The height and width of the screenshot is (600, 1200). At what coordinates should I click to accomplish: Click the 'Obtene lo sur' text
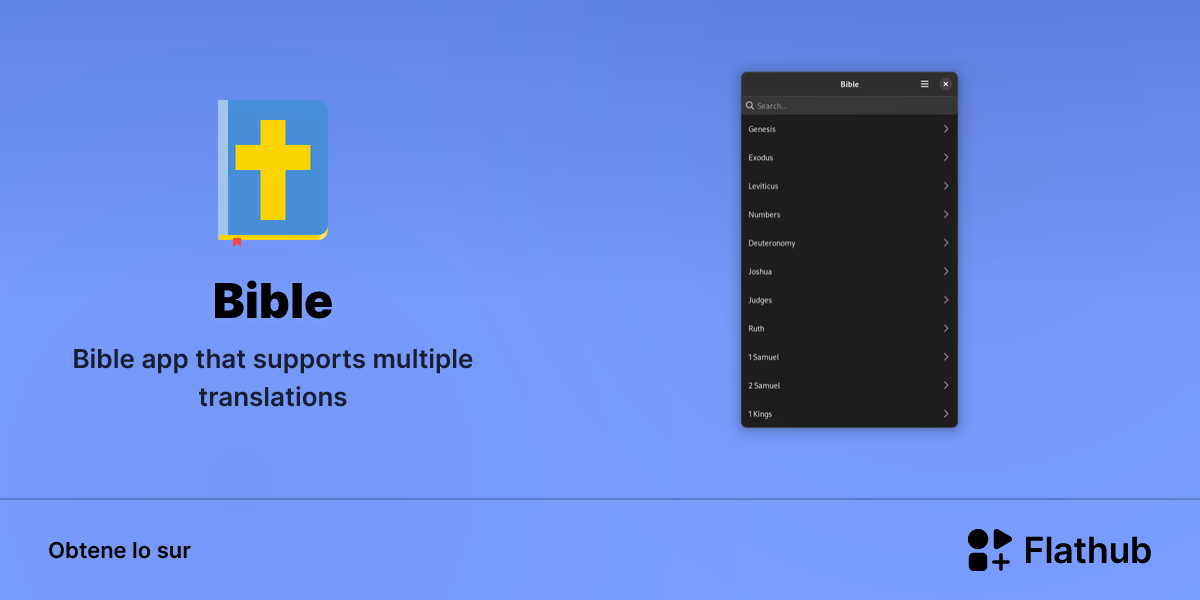coord(119,550)
